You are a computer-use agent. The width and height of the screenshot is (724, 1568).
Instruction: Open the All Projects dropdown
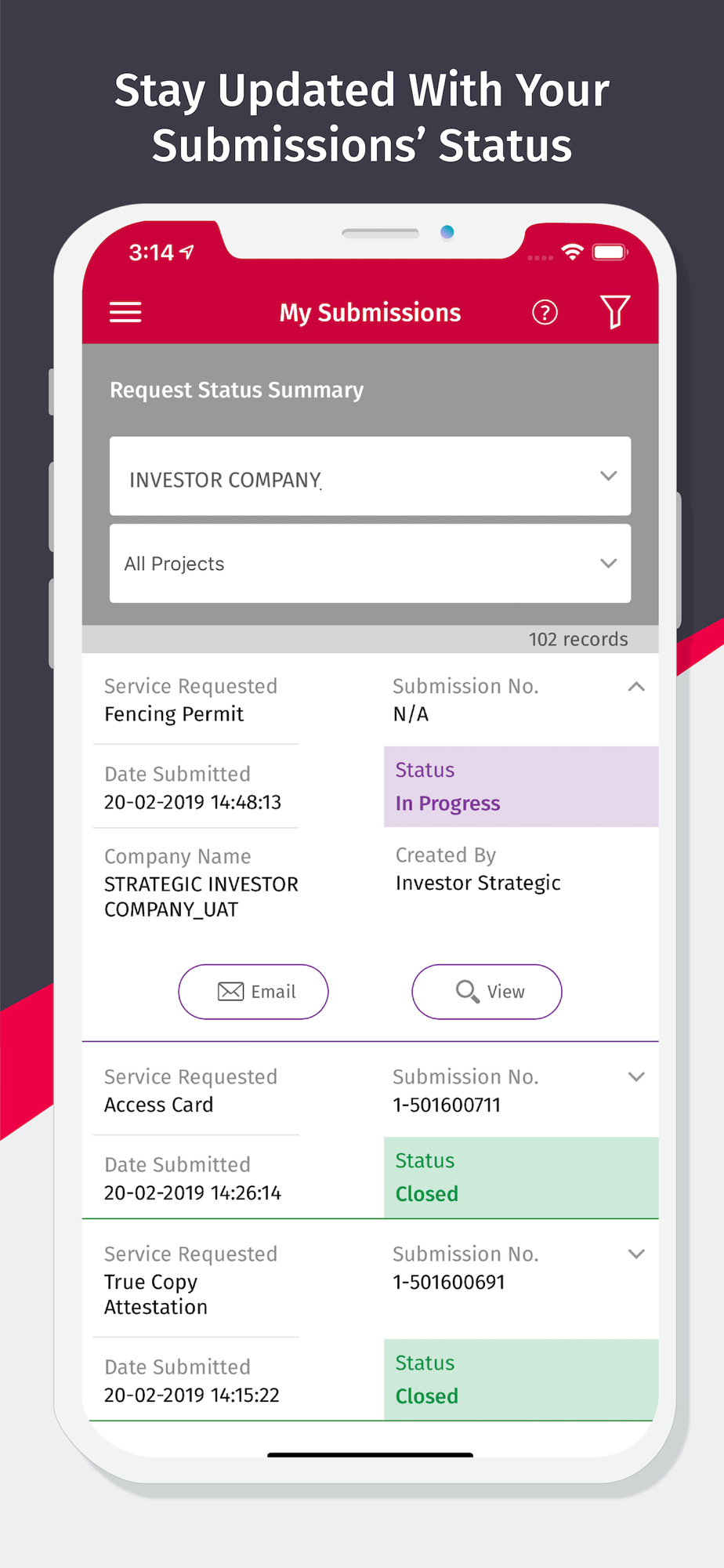point(370,564)
